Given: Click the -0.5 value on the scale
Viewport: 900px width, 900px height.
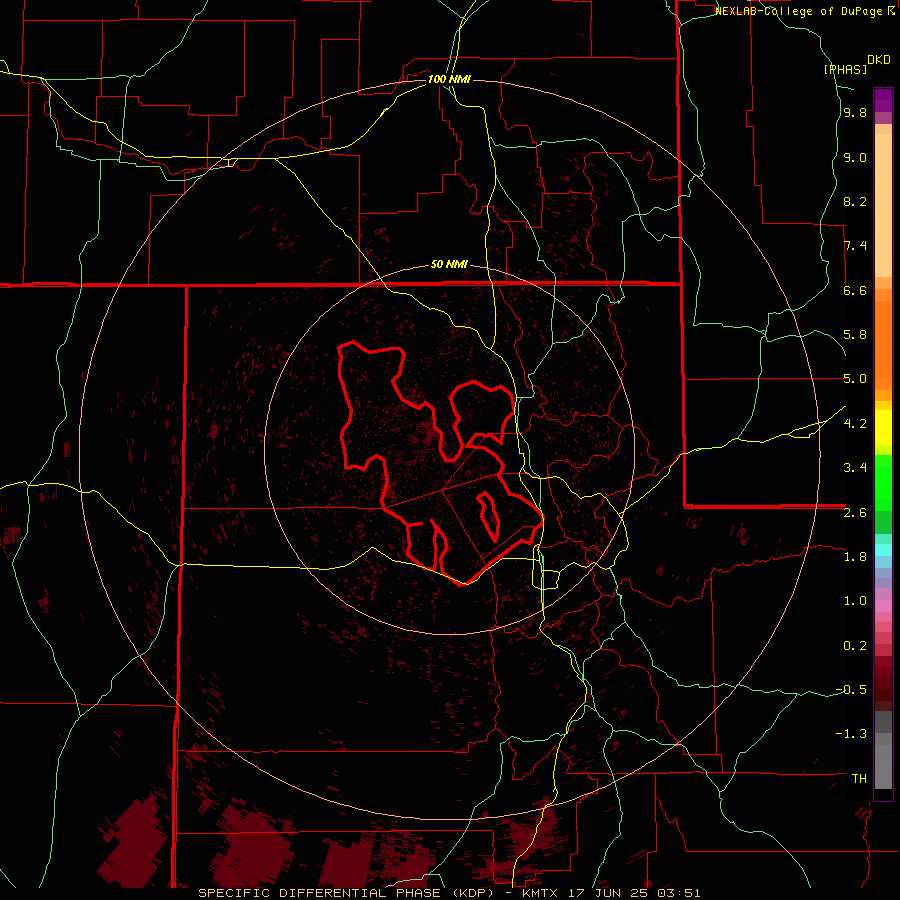Looking at the screenshot, I should (x=851, y=689).
